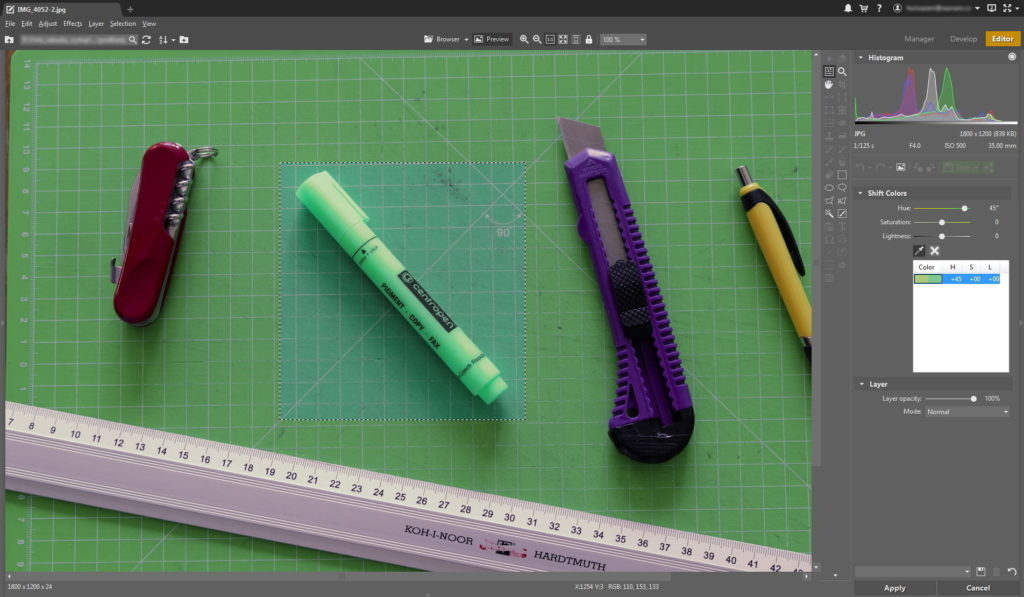
Task: Open the account name dropdown arrow
Action: click(977, 8)
